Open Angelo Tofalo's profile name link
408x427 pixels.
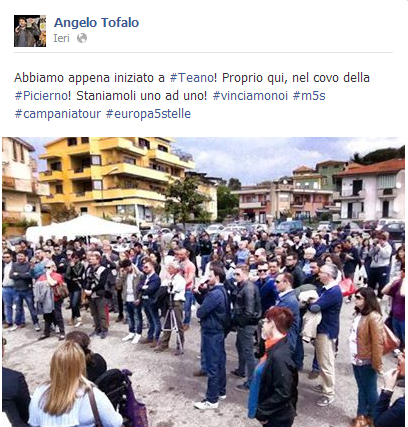tap(96, 23)
